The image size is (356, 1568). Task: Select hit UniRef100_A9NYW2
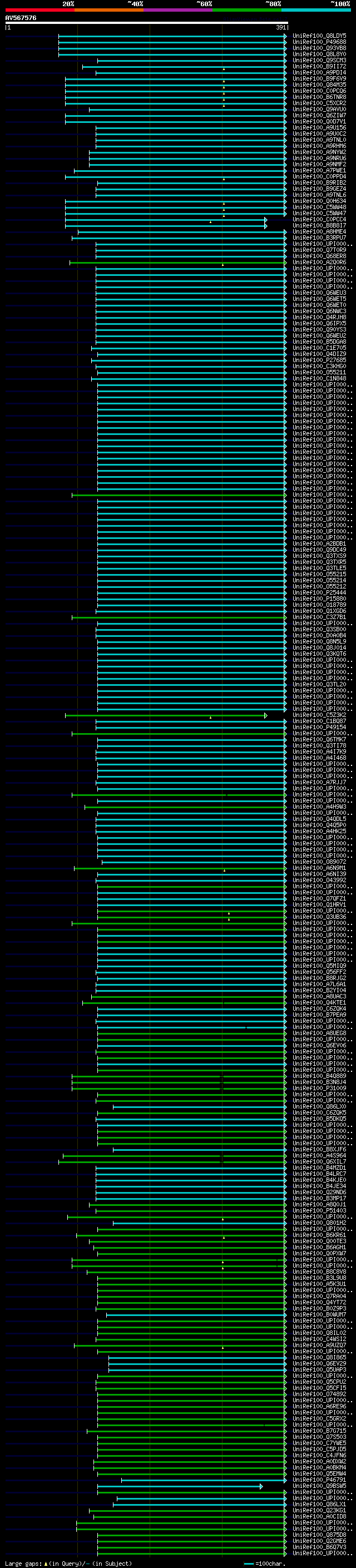pyautogui.click(x=319, y=152)
